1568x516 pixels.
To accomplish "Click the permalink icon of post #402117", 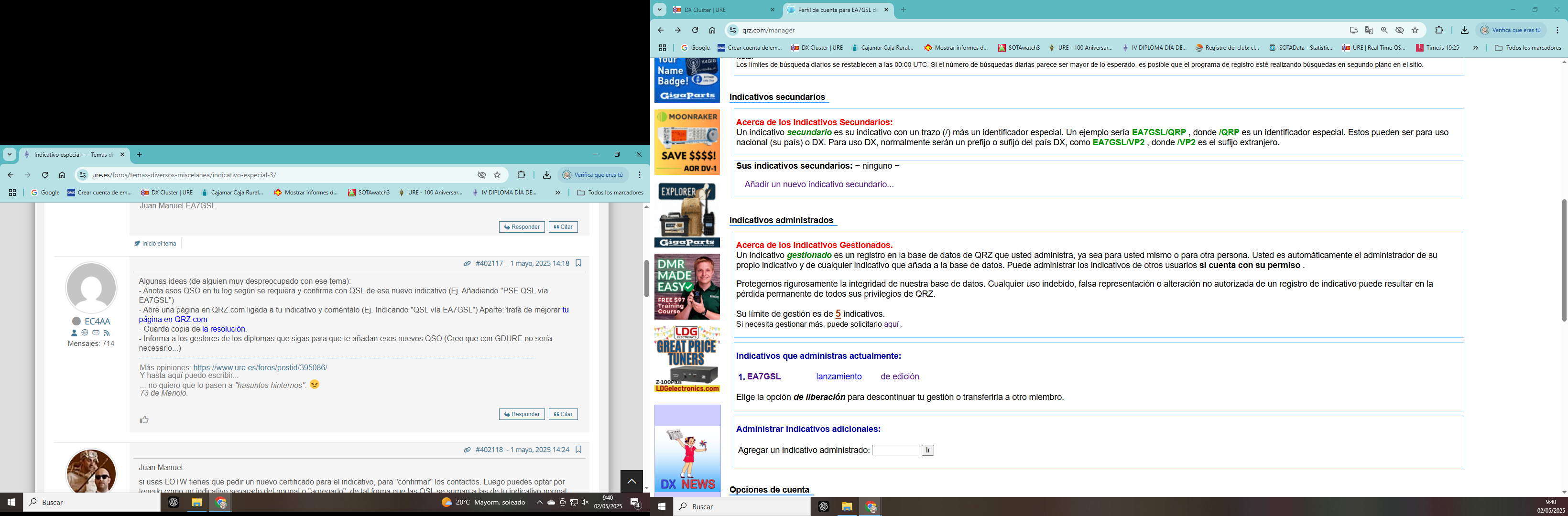I will click(468, 263).
